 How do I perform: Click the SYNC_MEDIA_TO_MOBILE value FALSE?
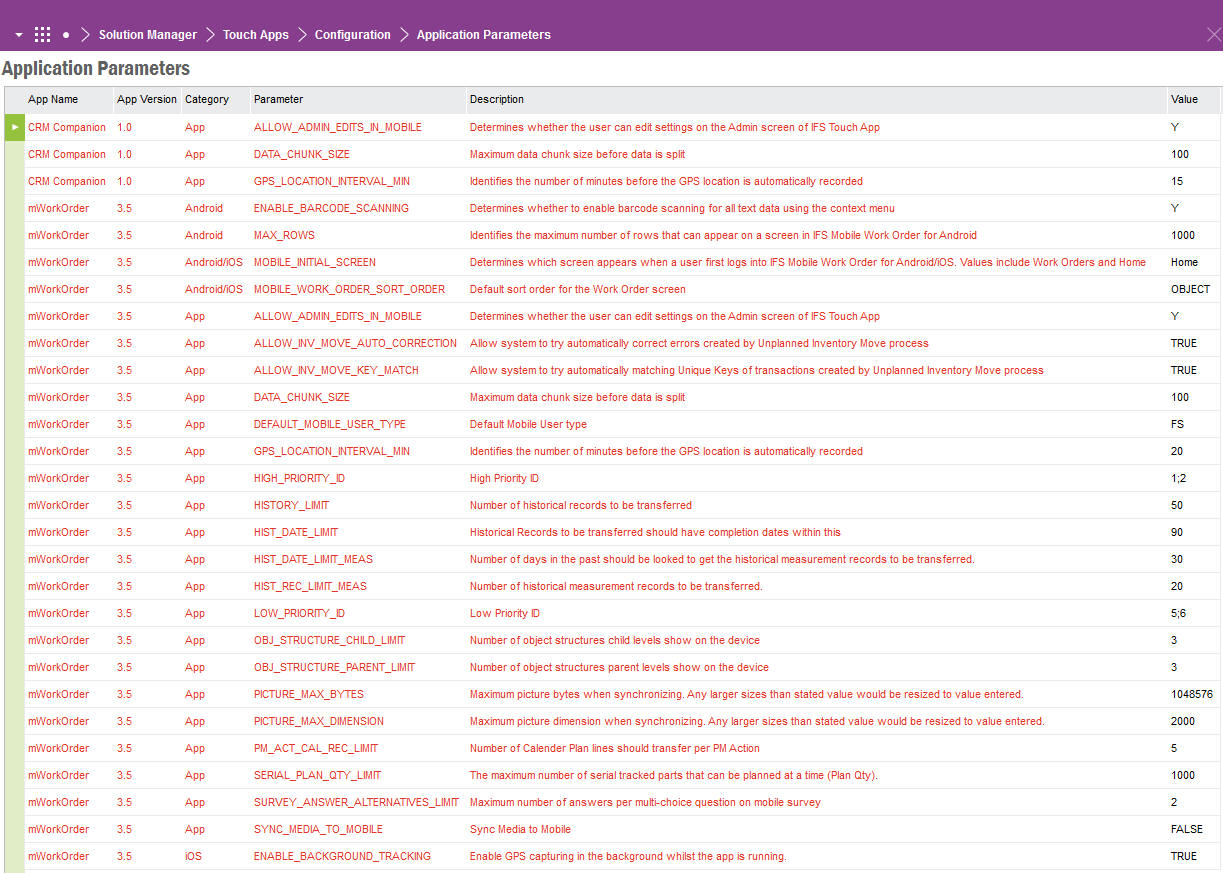pos(1186,829)
